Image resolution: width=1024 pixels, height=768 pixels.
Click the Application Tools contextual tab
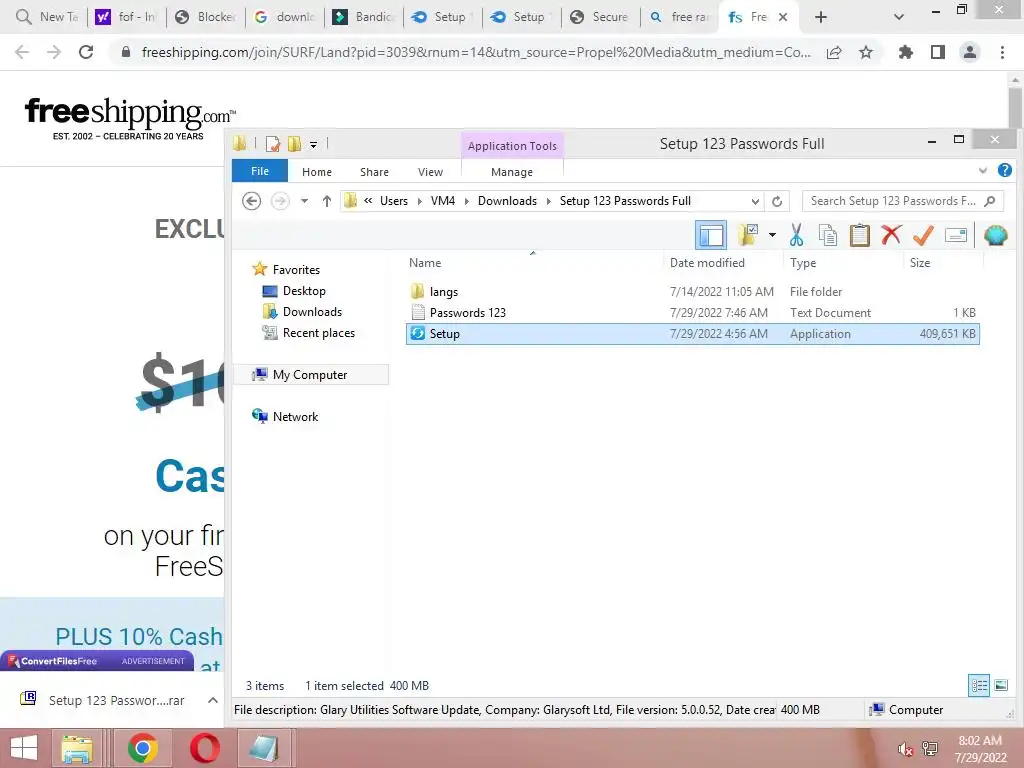coord(512,146)
